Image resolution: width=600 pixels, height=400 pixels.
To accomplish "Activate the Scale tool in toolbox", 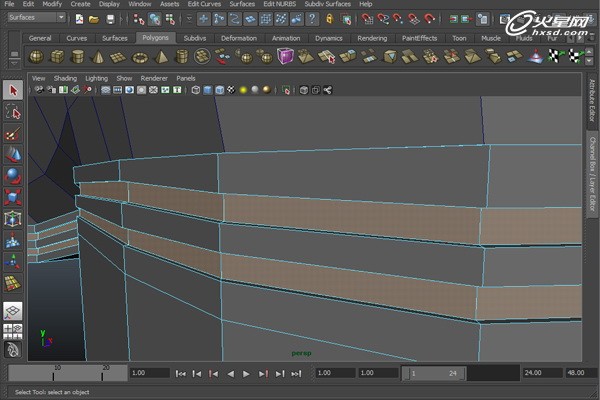I will [12, 197].
